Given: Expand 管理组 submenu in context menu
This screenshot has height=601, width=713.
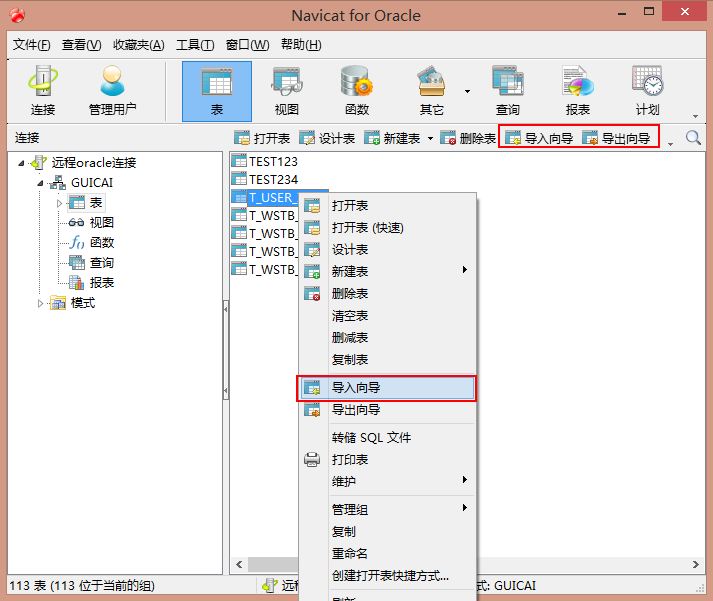Looking at the screenshot, I should click(x=464, y=508).
